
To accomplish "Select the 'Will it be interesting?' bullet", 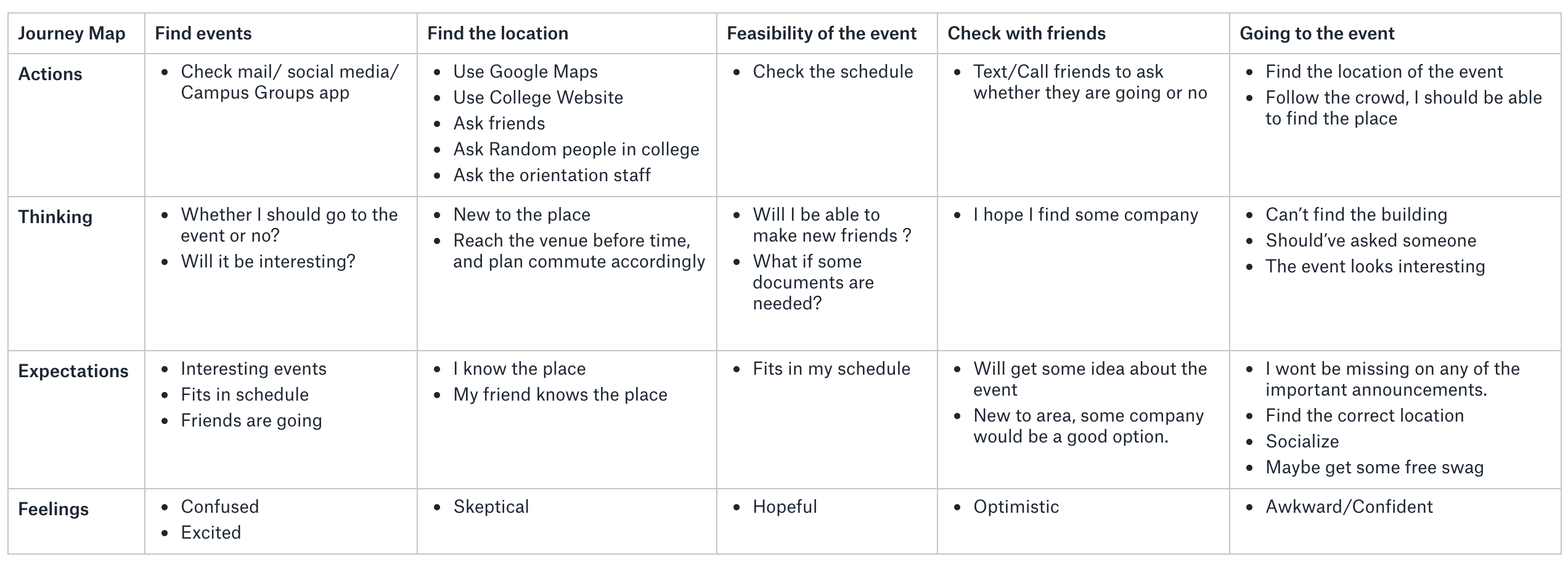I will (x=268, y=261).
